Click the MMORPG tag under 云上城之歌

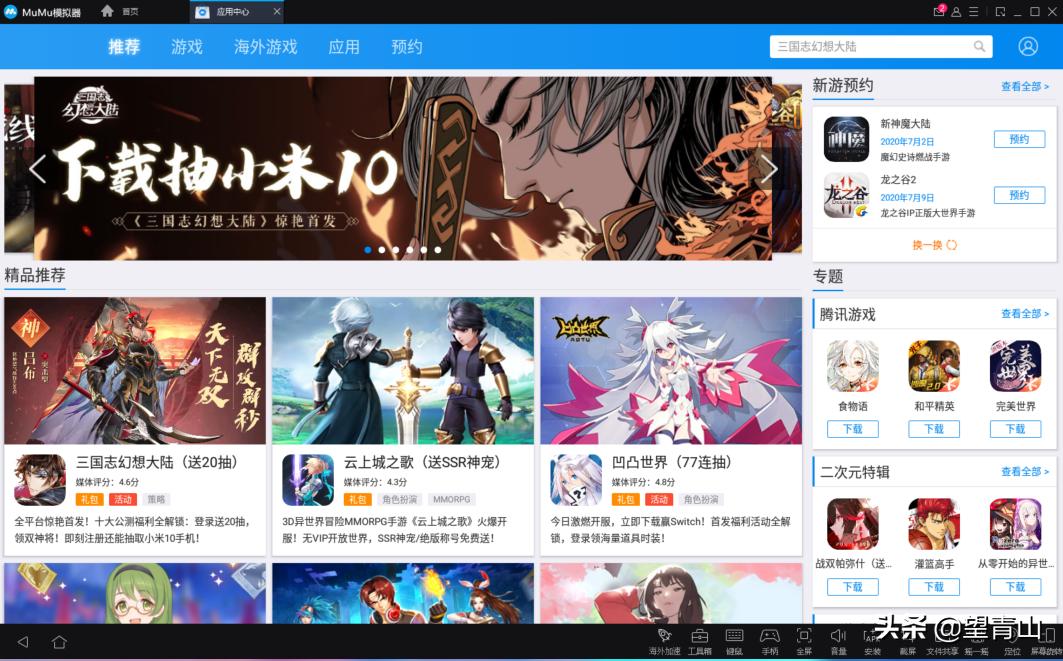(x=452, y=500)
